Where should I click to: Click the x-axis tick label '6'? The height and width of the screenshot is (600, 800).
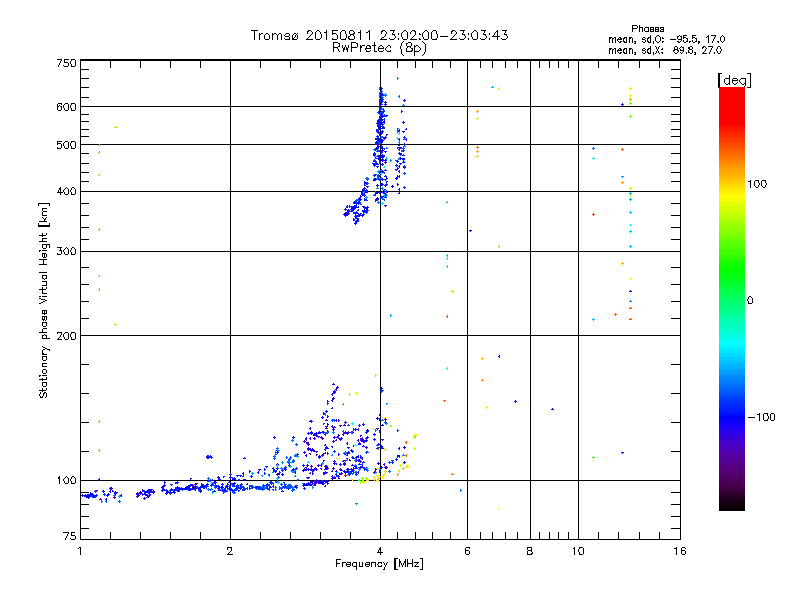point(467,551)
